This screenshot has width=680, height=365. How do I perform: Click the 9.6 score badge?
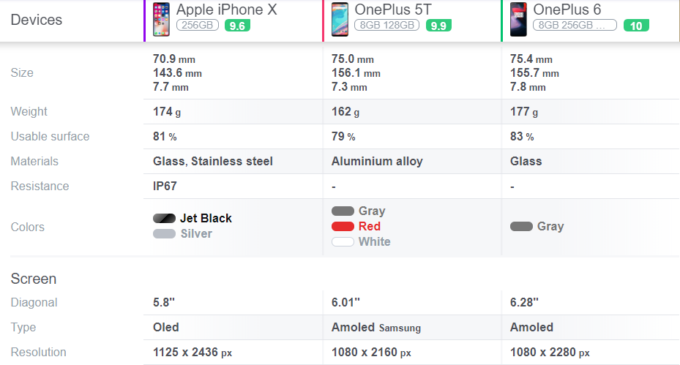pyautogui.click(x=237, y=26)
